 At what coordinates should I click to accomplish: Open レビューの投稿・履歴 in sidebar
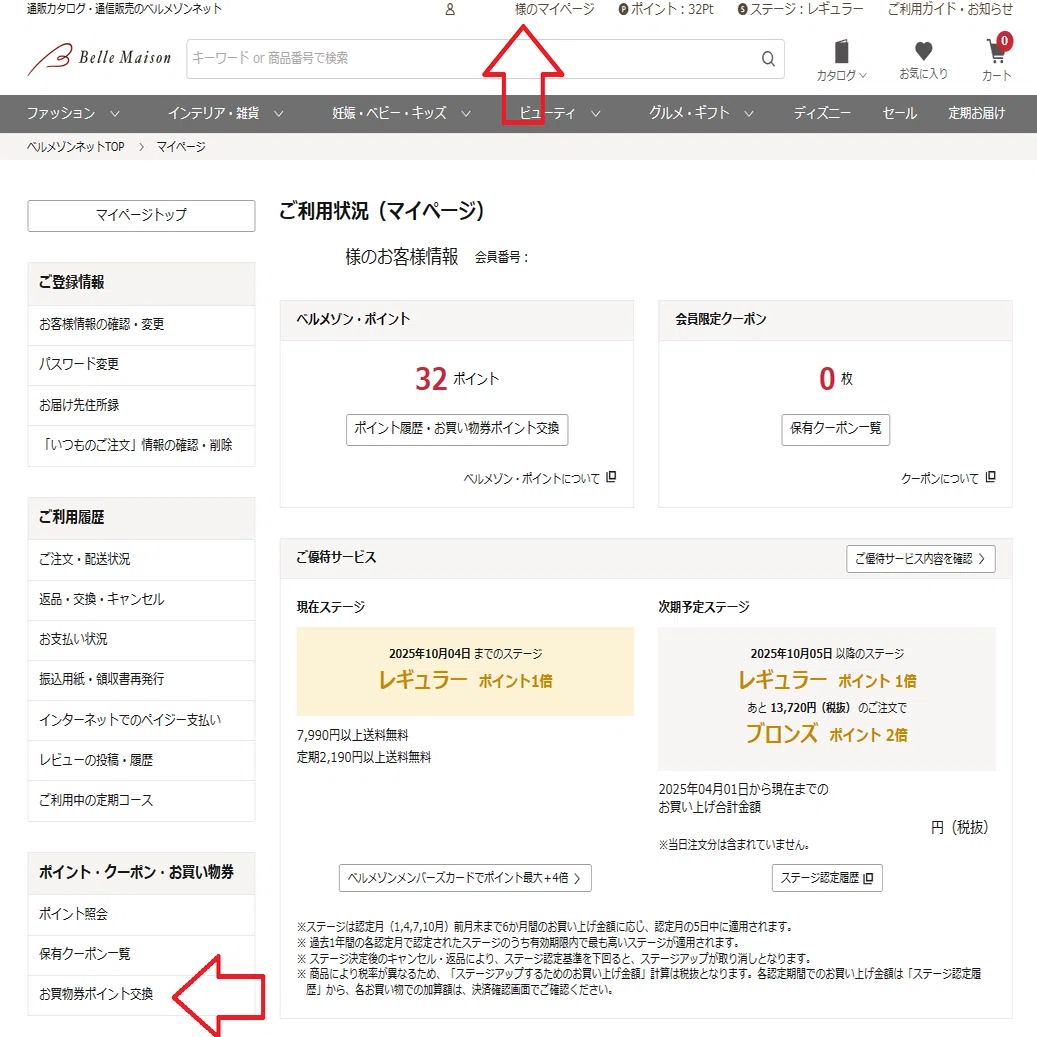(x=141, y=761)
